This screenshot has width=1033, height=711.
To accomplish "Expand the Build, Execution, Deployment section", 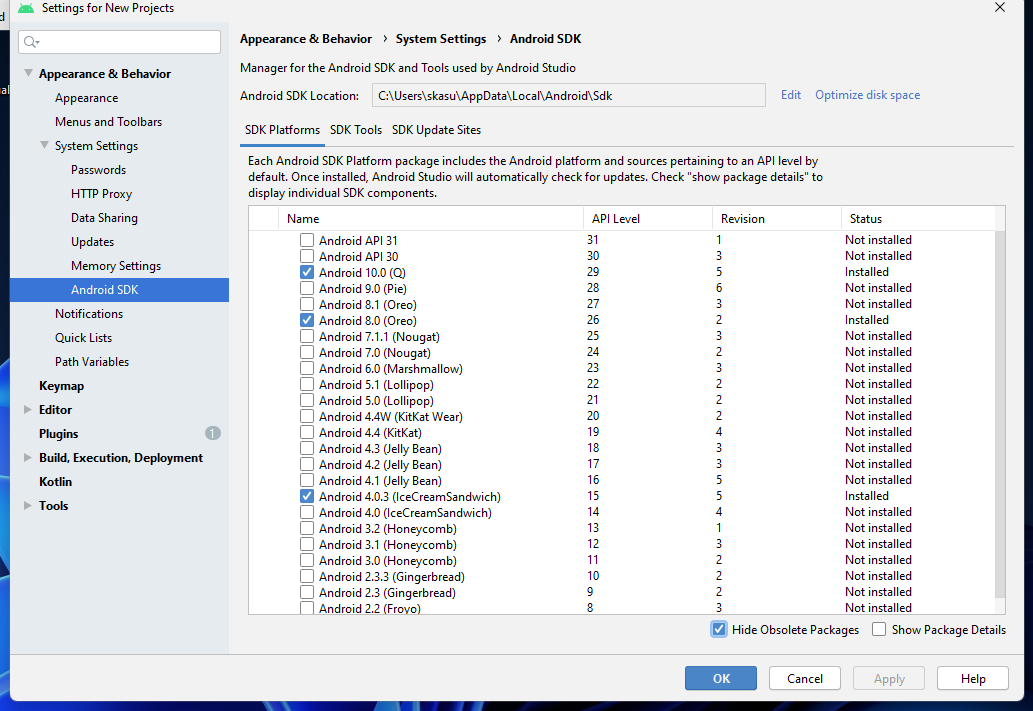I will click(28, 457).
